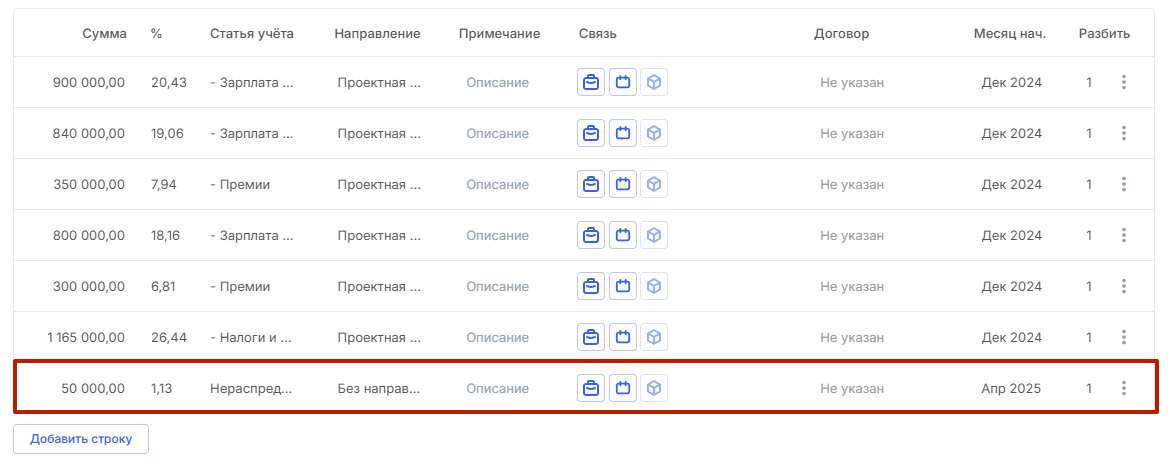Click briefcase link icon in 1 165 000,00 row
Viewport: 1171px width, 465px height.
click(x=591, y=337)
